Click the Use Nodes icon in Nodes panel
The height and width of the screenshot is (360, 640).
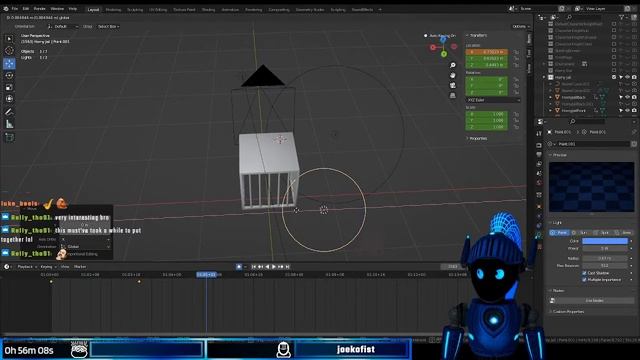pyautogui.click(x=552, y=300)
